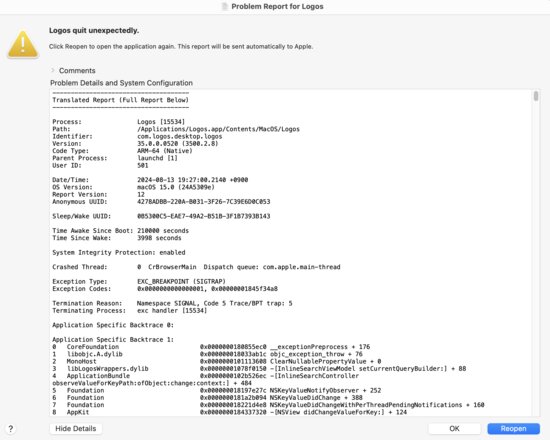Click the document icon in the title bar
Viewport: 550px width, 440px height.
point(224,6)
